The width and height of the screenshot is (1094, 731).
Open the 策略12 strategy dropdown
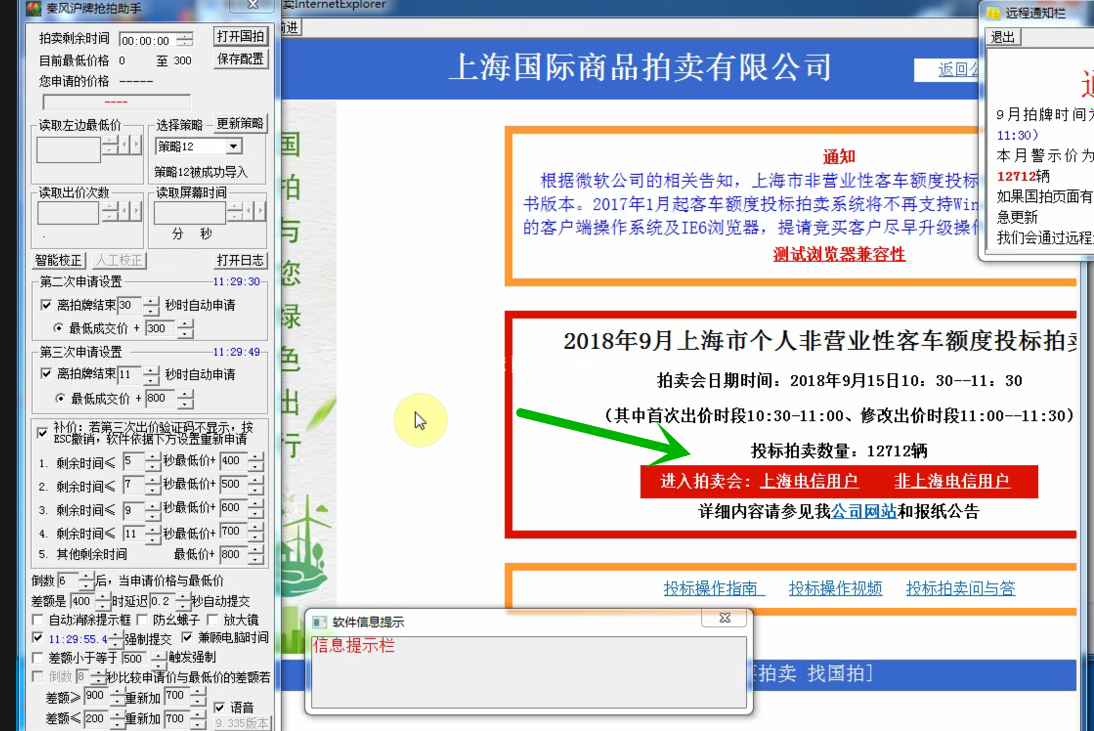coord(234,146)
